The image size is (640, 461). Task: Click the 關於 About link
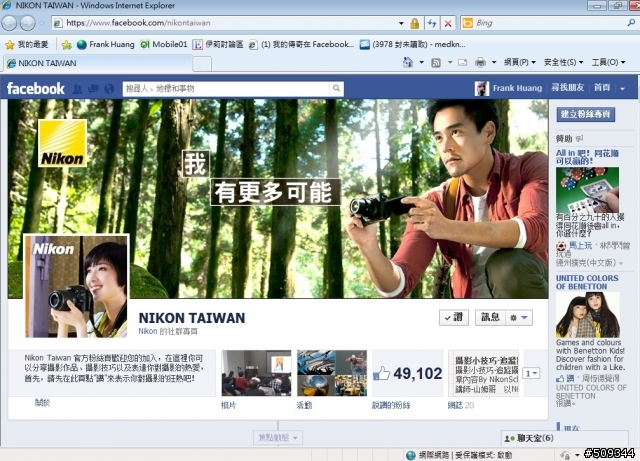(x=42, y=403)
